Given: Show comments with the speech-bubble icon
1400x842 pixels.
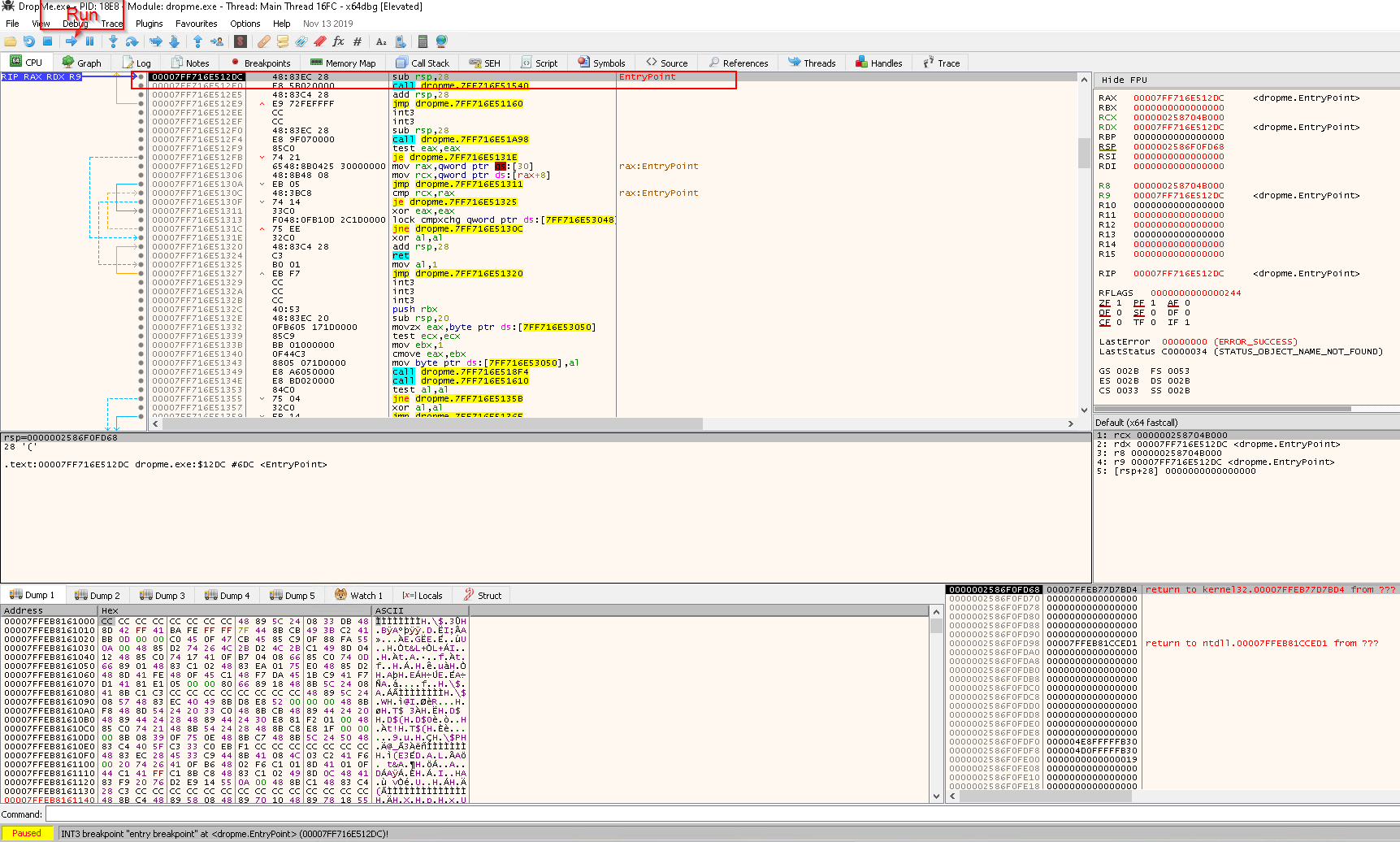Looking at the screenshot, I should (283, 41).
